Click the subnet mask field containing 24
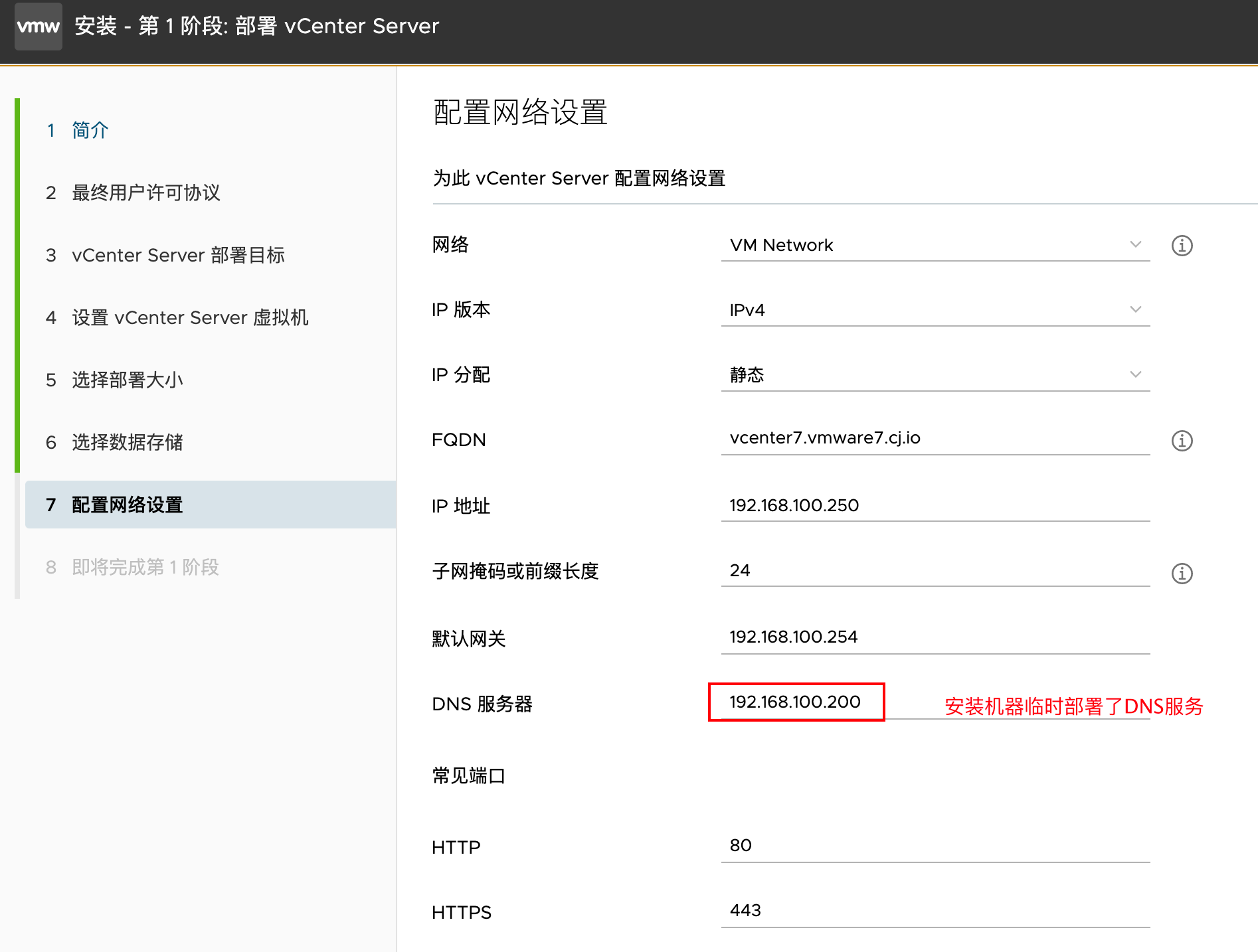Screen dimensions: 1258x952 (x=935, y=570)
